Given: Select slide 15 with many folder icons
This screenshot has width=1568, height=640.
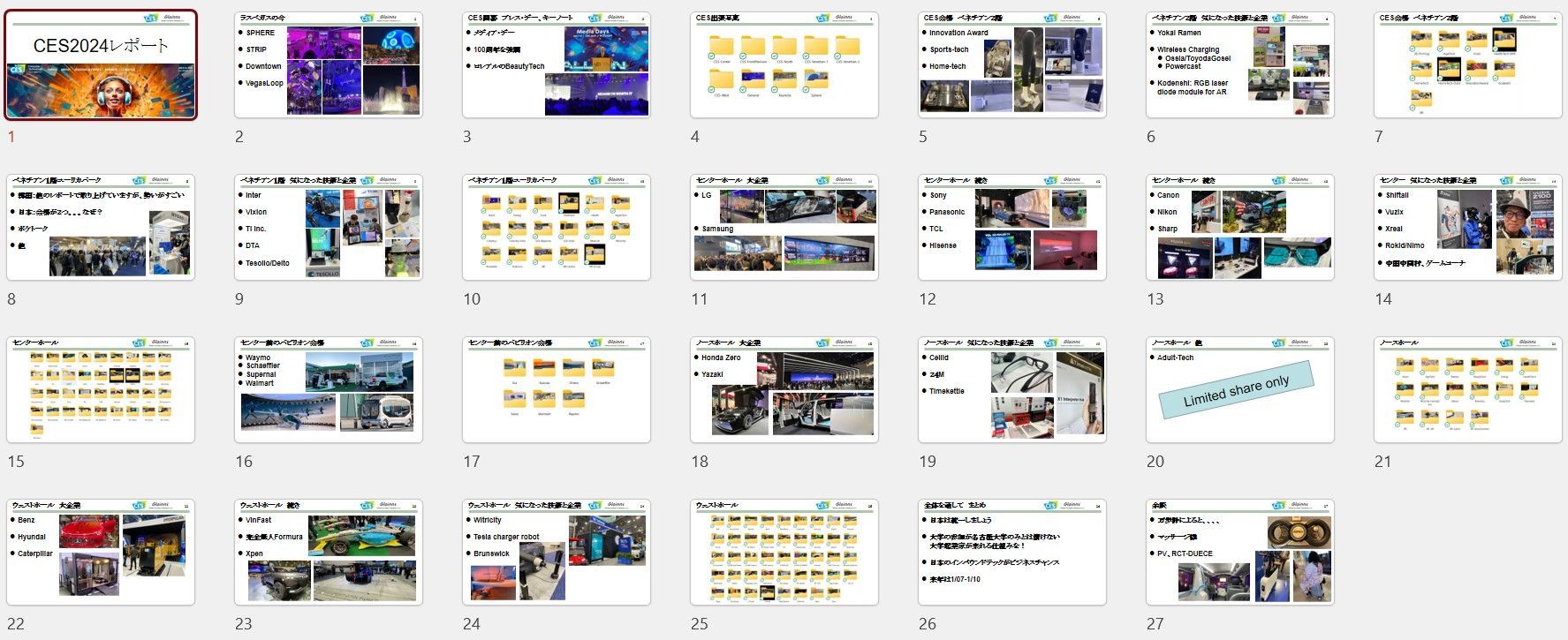Looking at the screenshot, I should (x=101, y=390).
